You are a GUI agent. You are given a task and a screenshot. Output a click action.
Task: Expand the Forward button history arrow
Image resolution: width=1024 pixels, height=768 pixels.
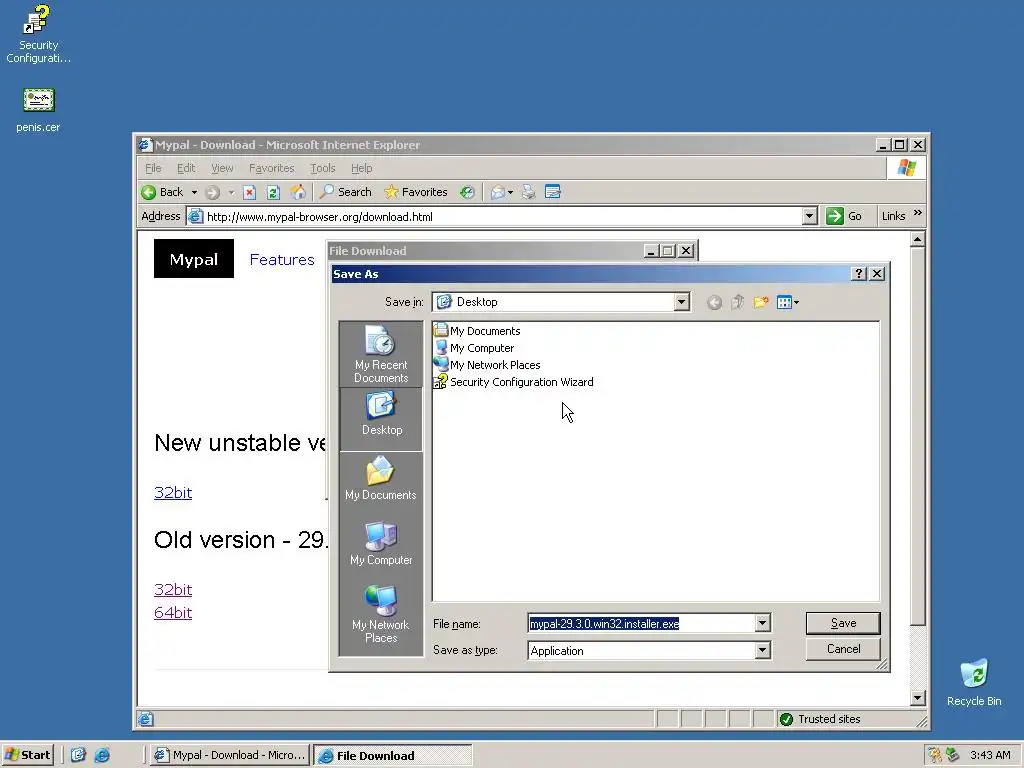click(231, 192)
